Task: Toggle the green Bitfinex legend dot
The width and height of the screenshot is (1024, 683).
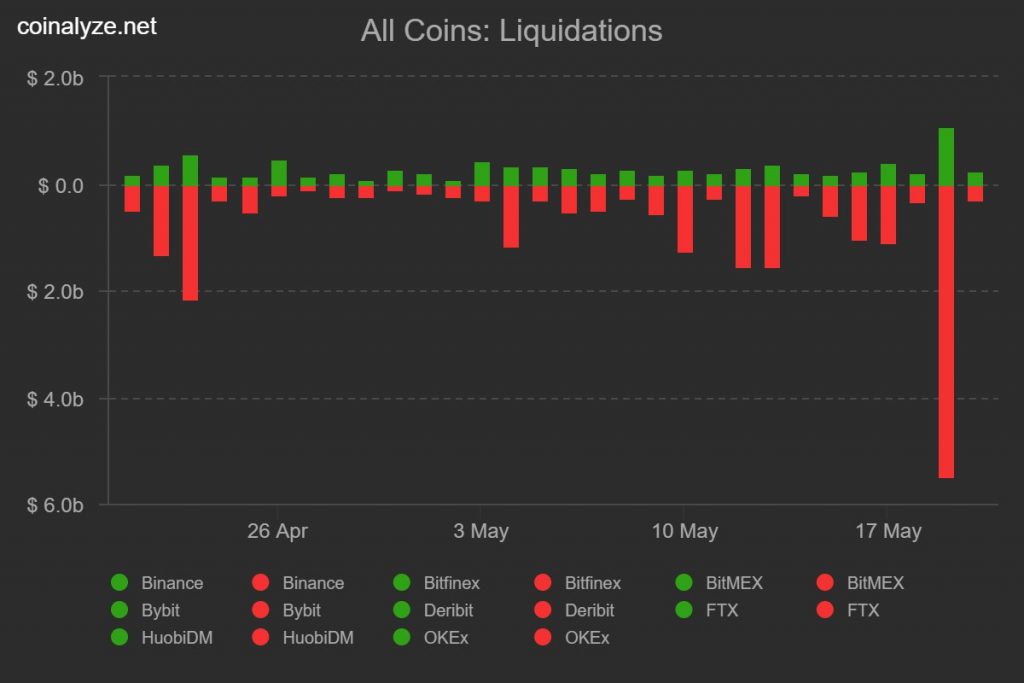Action: pos(403,583)
